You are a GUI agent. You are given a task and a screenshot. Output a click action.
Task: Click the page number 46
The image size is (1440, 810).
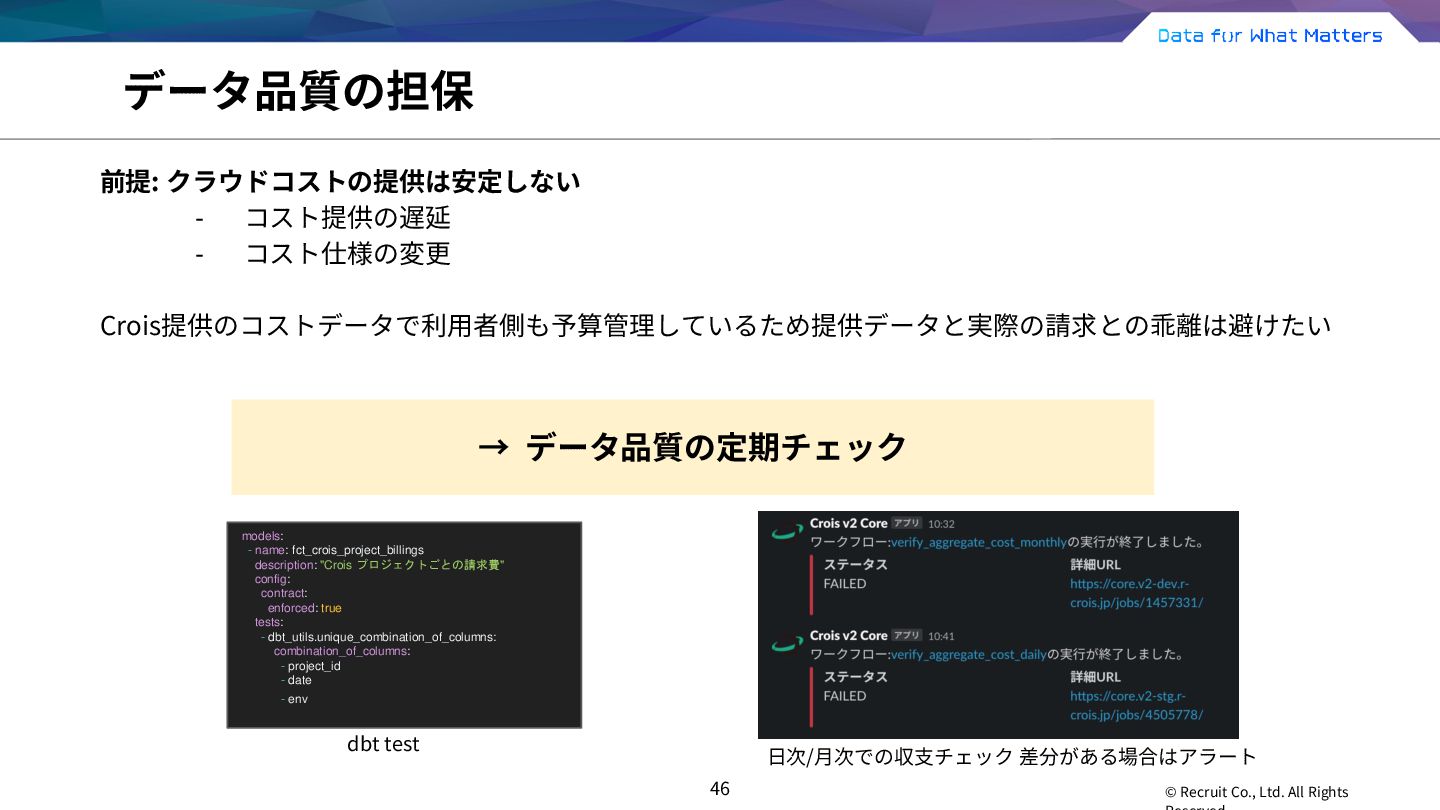coord(720,788)
